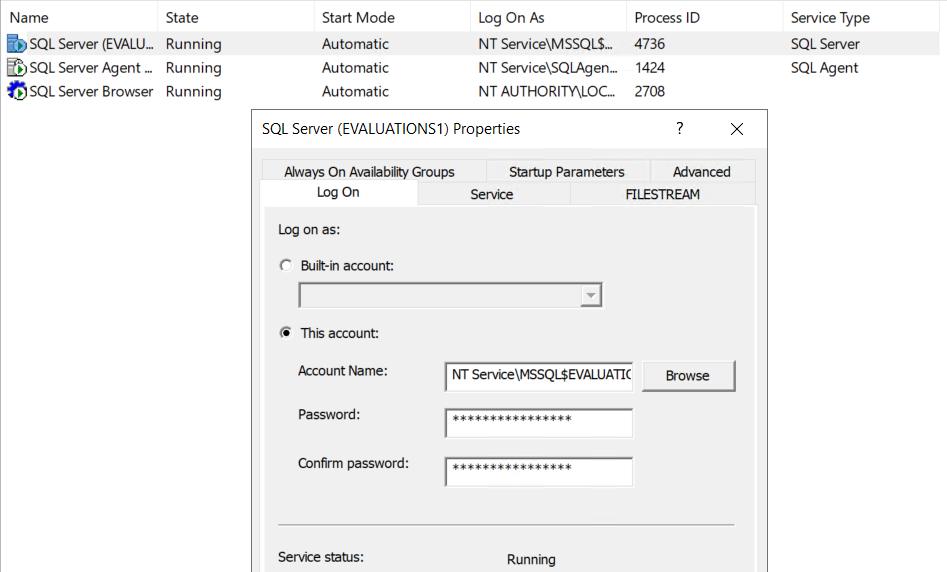Select the SQL Server Browser row name
This screenshot has height=572, width=947.
(91, 91)
